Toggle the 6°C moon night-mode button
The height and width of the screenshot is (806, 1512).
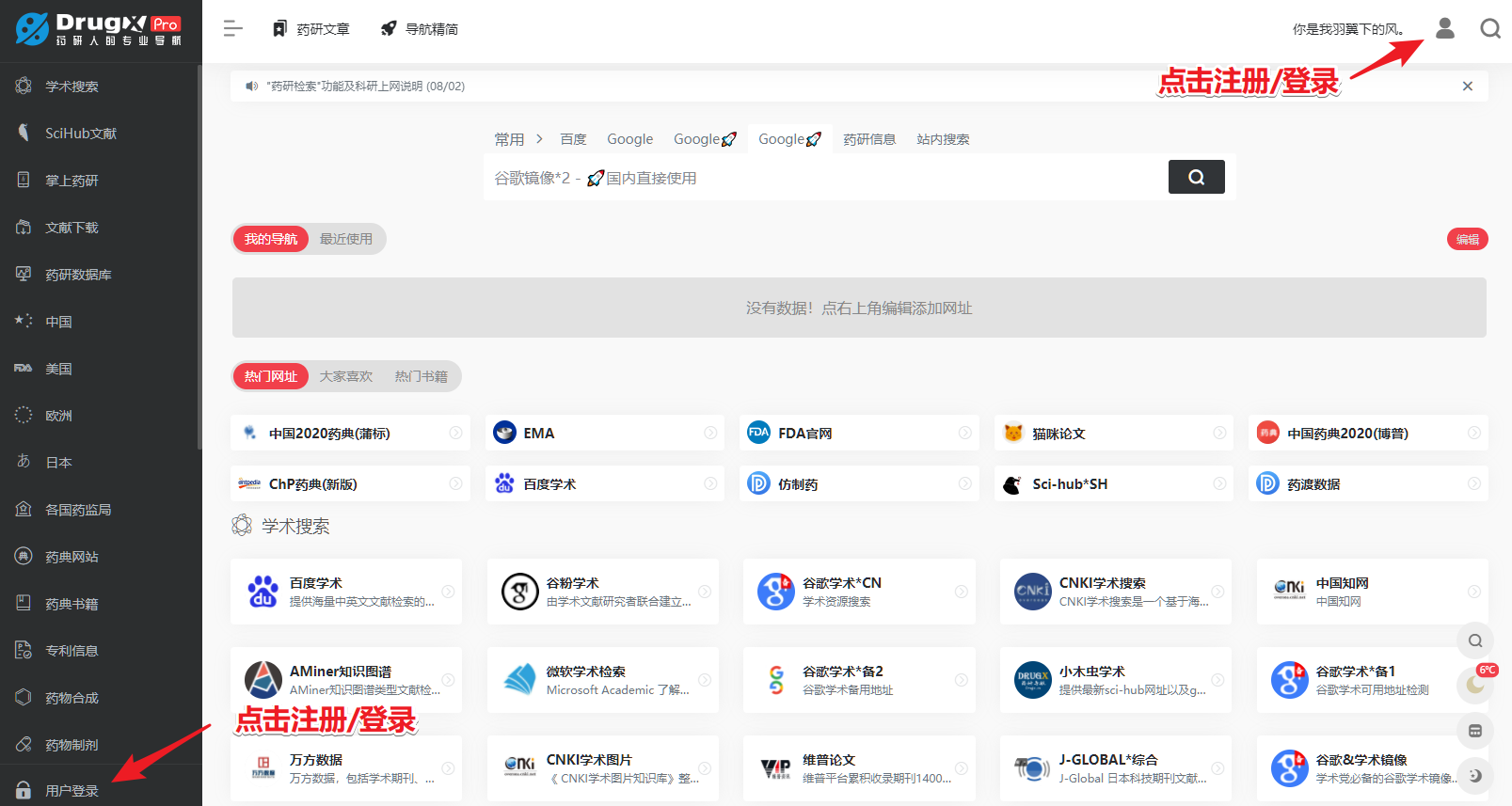click(x=1475, y=684)
